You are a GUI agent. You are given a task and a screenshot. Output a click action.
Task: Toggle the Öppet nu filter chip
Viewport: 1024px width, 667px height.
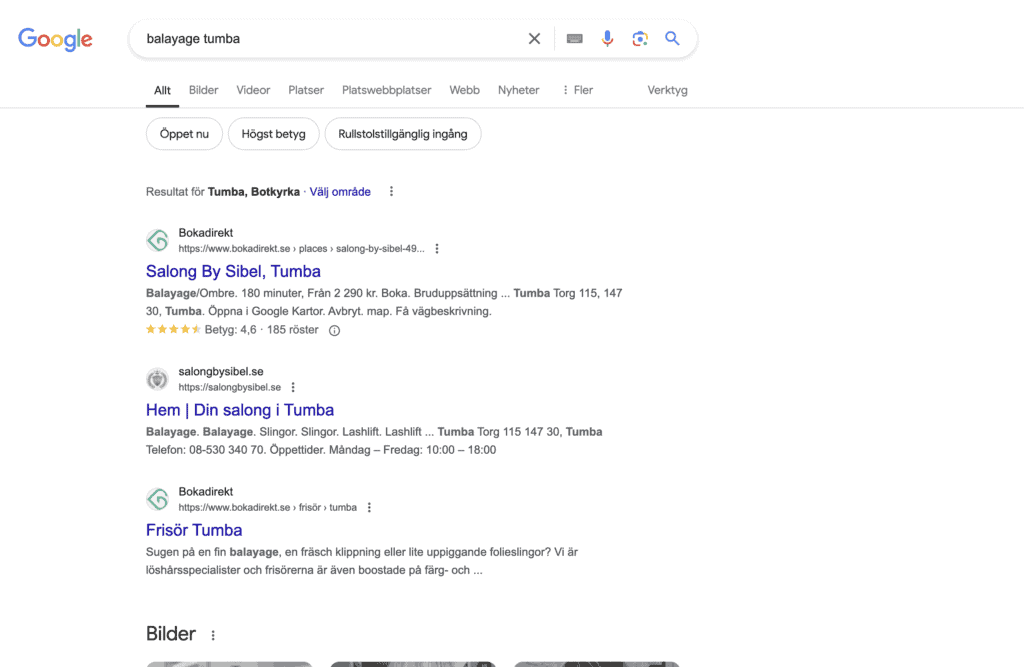coord(184,134)
